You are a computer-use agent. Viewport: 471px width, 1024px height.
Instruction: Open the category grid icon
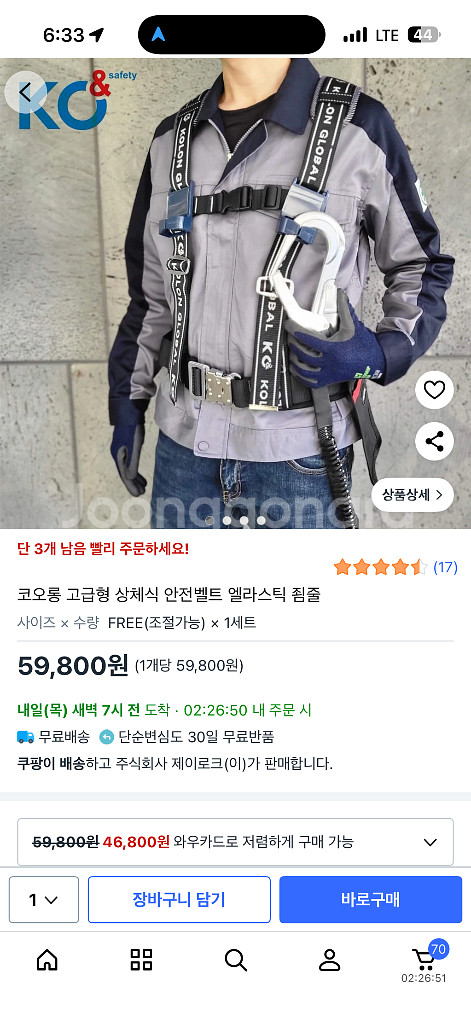pos(141,959)
